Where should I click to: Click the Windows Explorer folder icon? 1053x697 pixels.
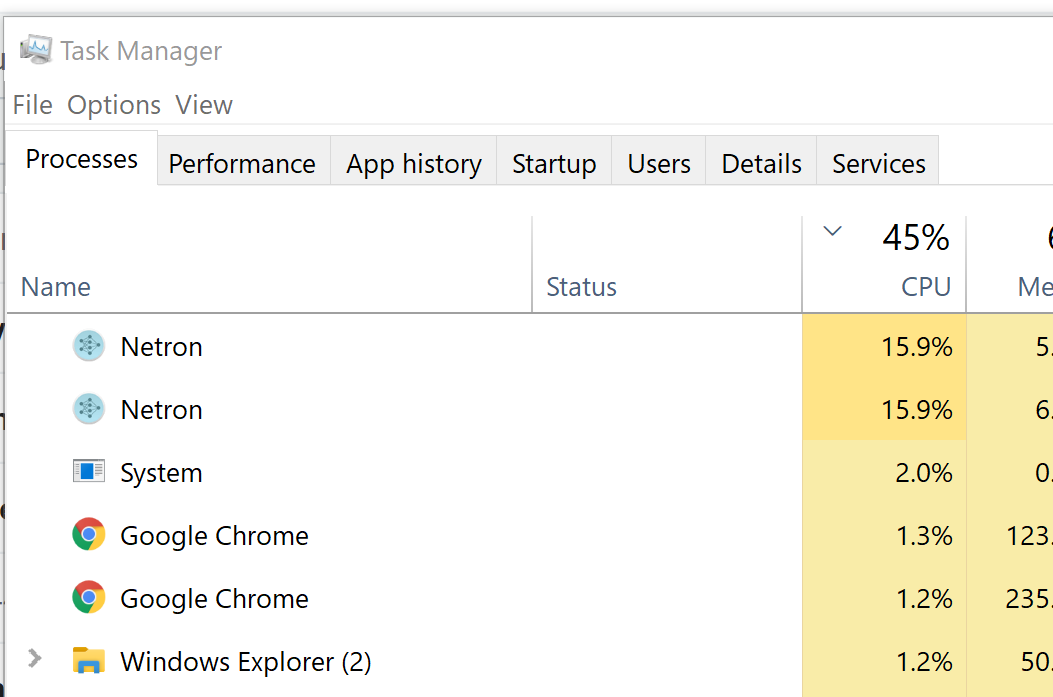tap(89, 661)
